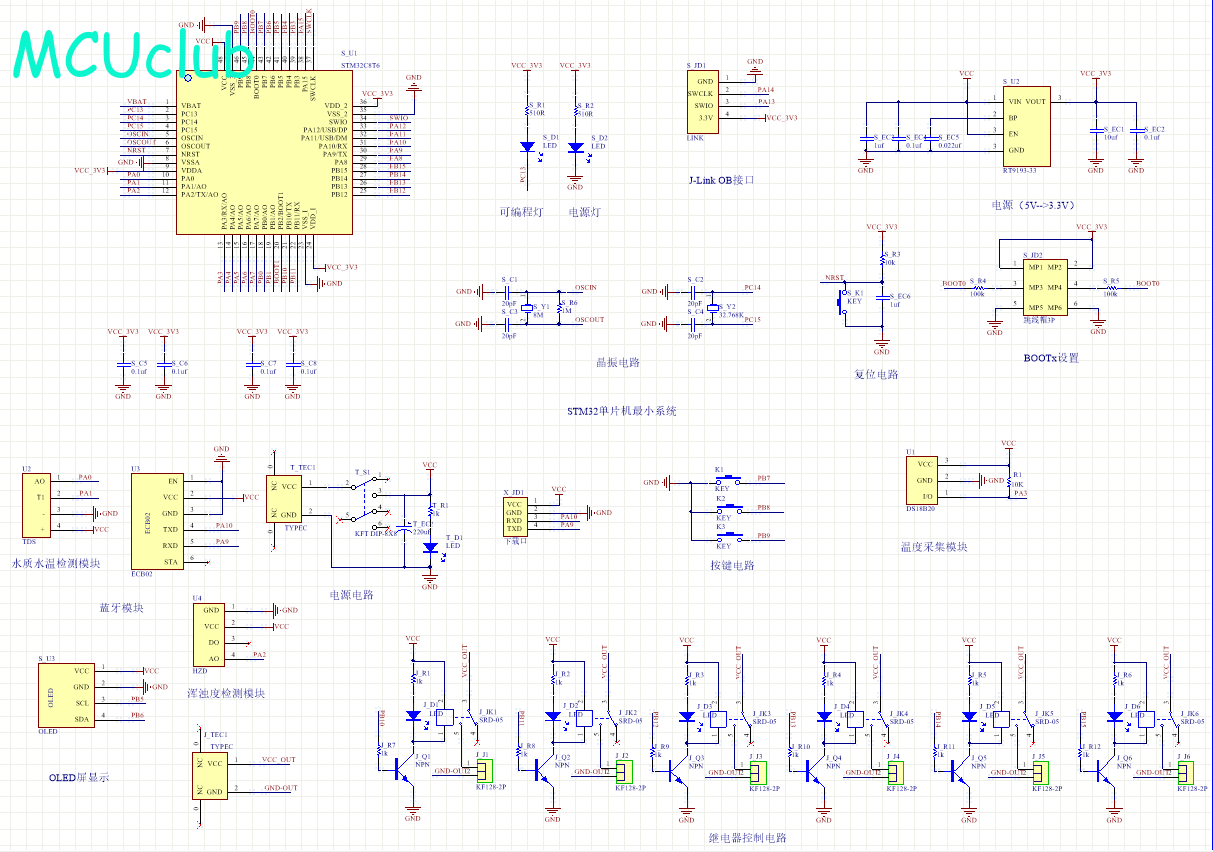Viewport: 1213px width, 852px height.
Task: Click the 'OLED屏显示' label
Action: tap(79, 777)
